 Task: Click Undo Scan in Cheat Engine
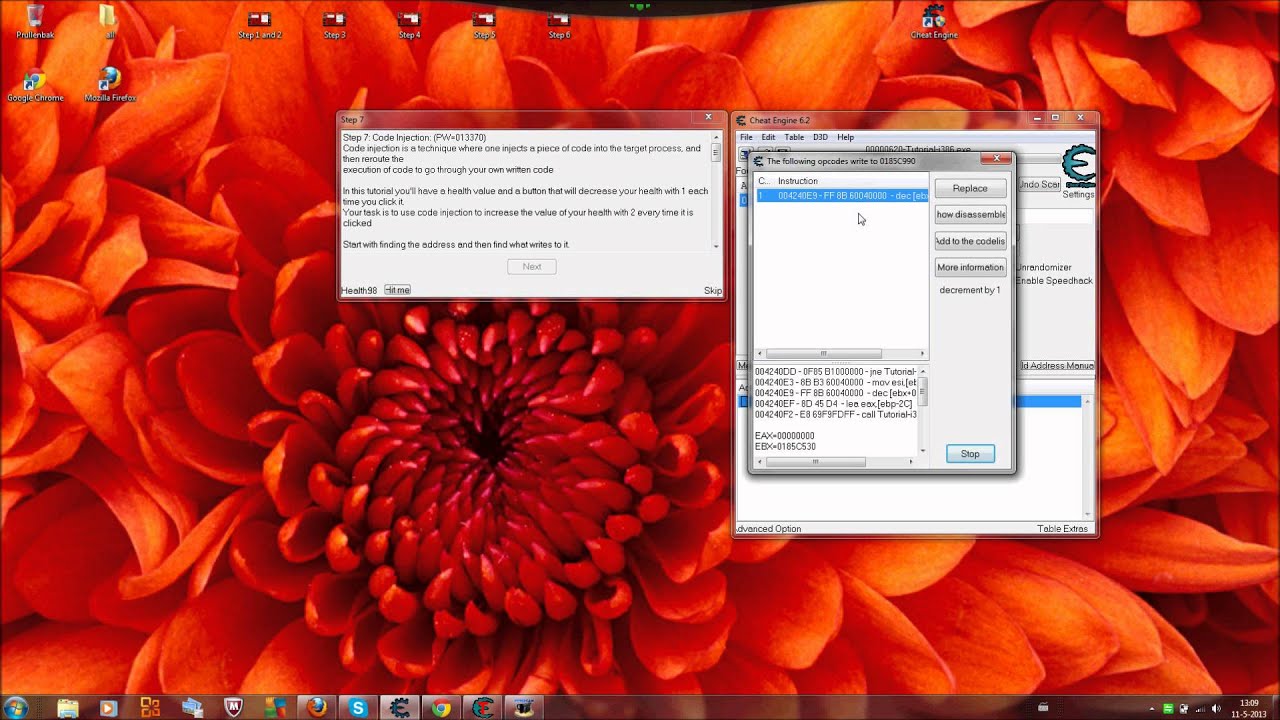point(1039,184)
